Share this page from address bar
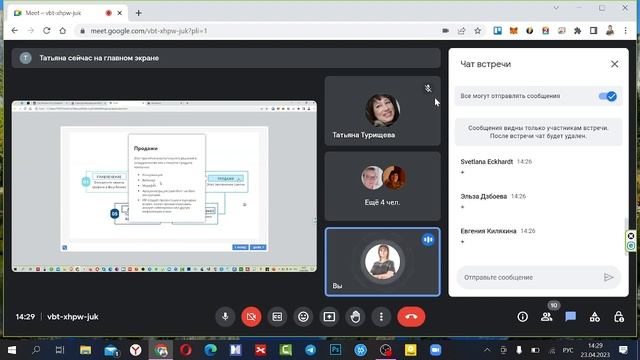 (x=462, y=31)
